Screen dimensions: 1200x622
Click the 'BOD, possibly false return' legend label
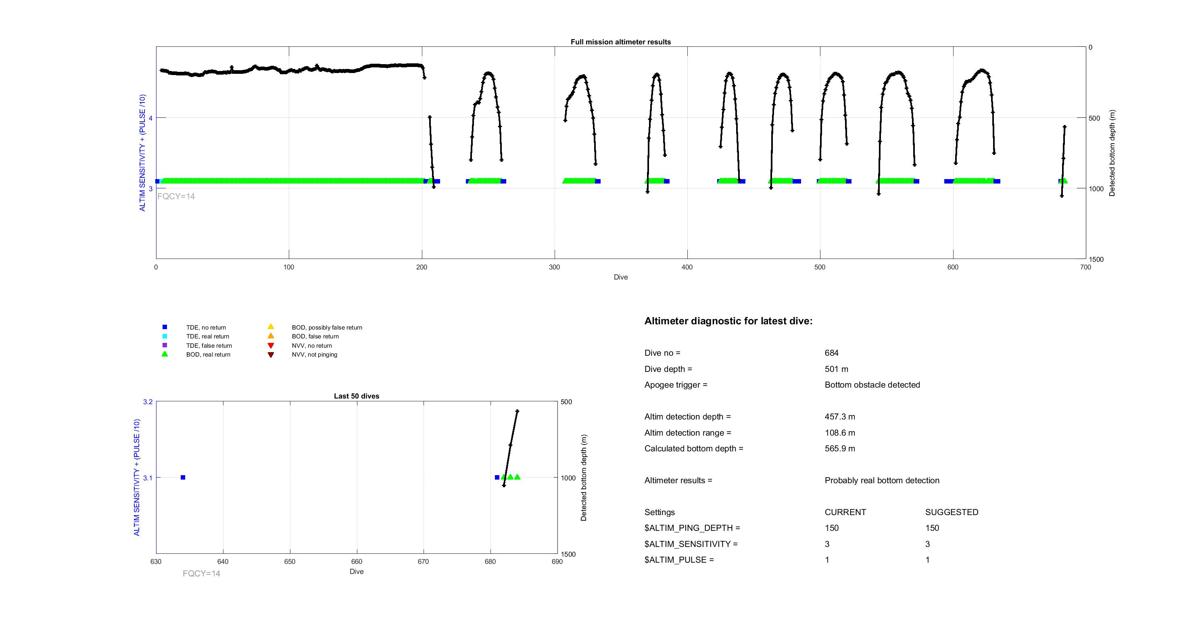[327, 328]
